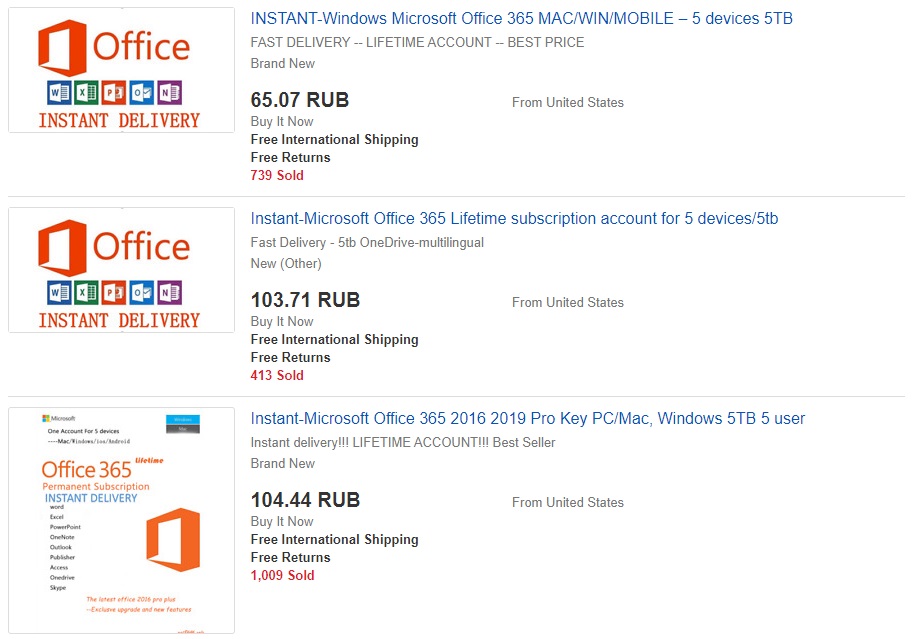Viewport: 916px width, 639px height.
Task: Click the subtitle "FAST DELIVERY -- LIFETIME ACCOUNT -- BEST PRICE"
Action: point(417,43)
